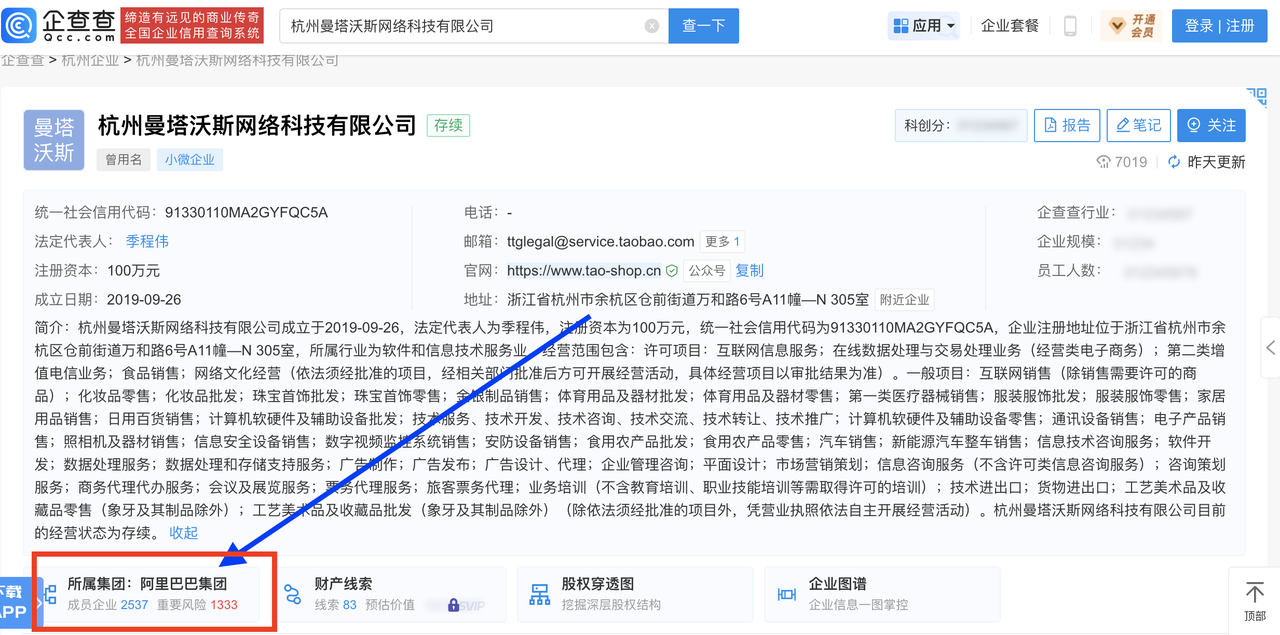Click the 曼塔沃斯 company logo thumbnail
The width and height of the screenshot is (1280, 635).
point(54,140)
